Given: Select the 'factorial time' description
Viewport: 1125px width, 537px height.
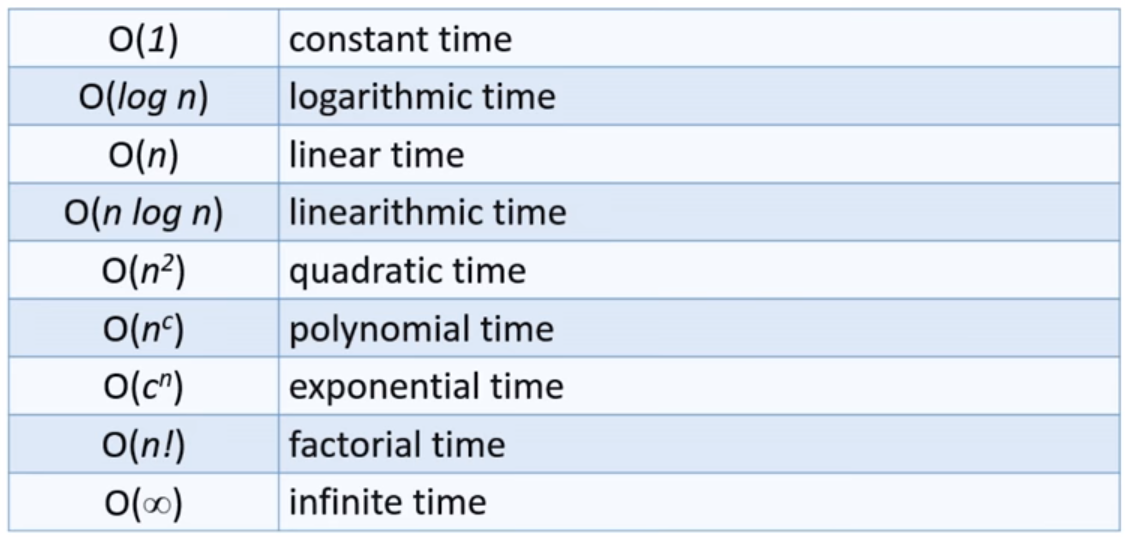Looking at the screenshot, I should 397,445.
